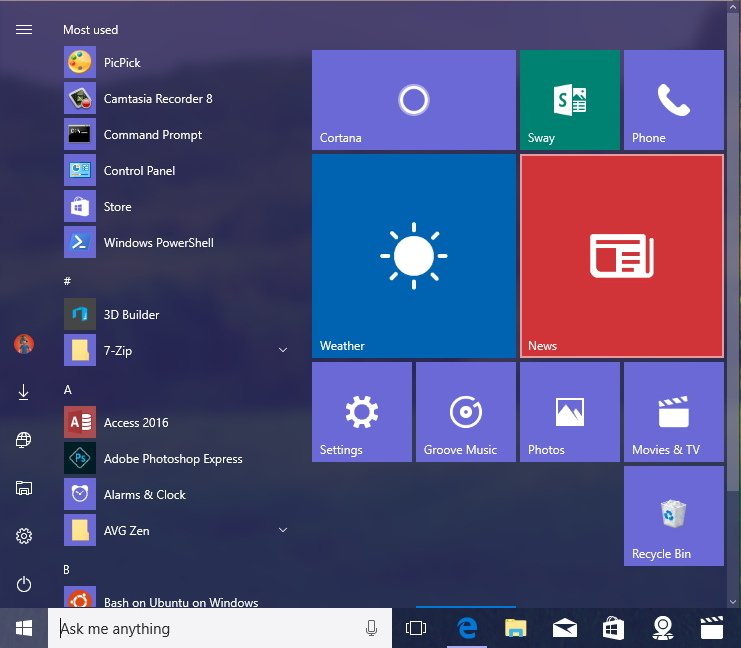Open the Recycle Bin tile
Image resolution: width=741 pixels, height=648 pixels.
(673, 516)
